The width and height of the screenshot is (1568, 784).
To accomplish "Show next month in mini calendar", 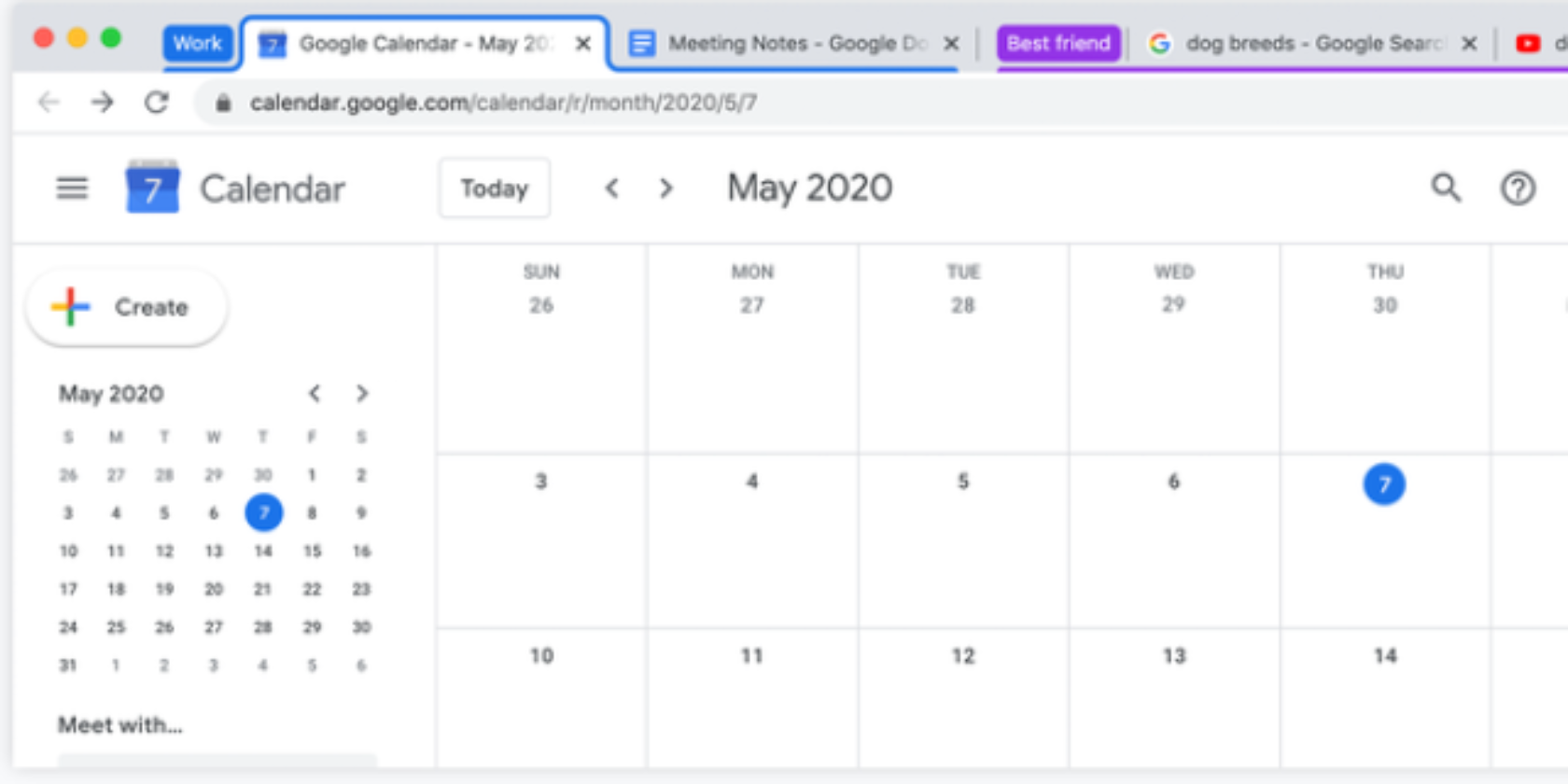I will coord(362,394).
